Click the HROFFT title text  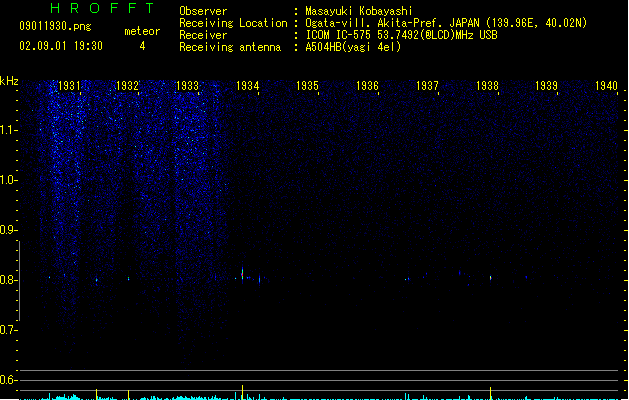102,8
